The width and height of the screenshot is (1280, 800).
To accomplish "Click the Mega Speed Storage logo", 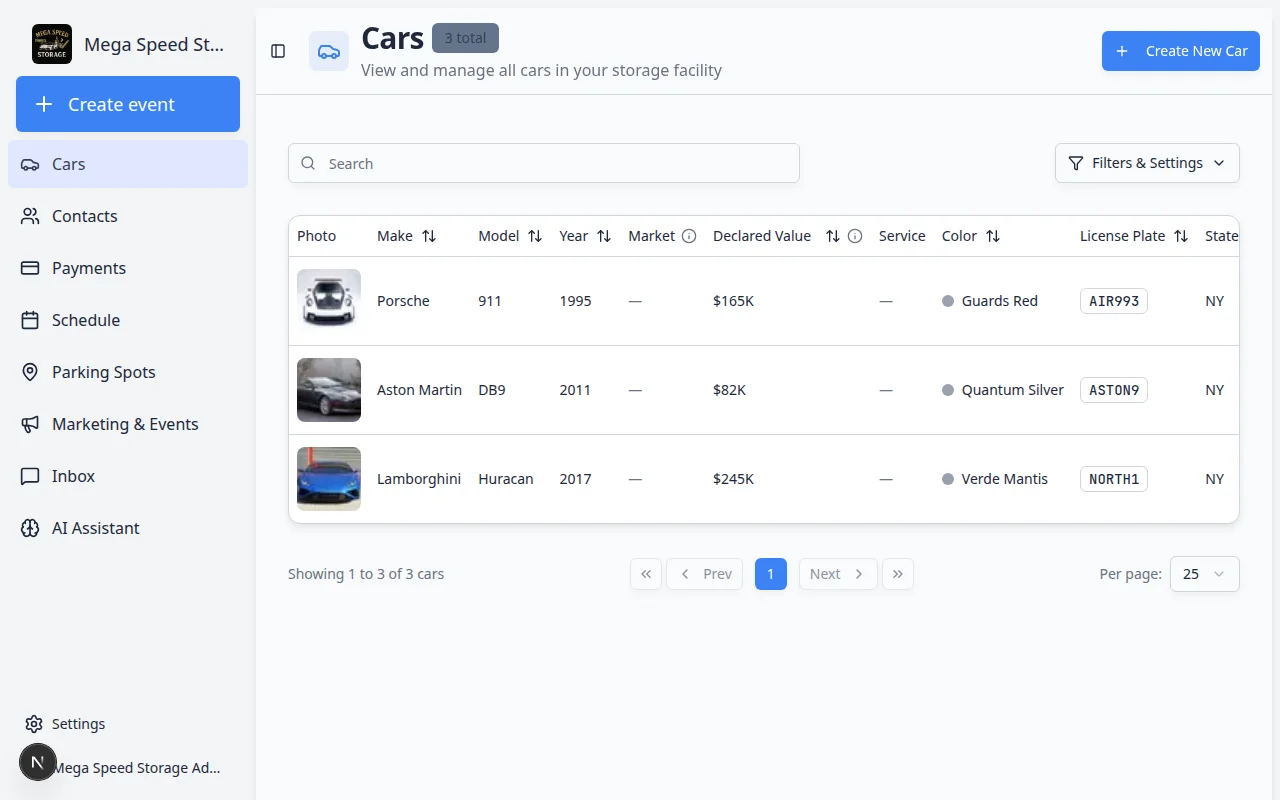I will tap(52, 44).
